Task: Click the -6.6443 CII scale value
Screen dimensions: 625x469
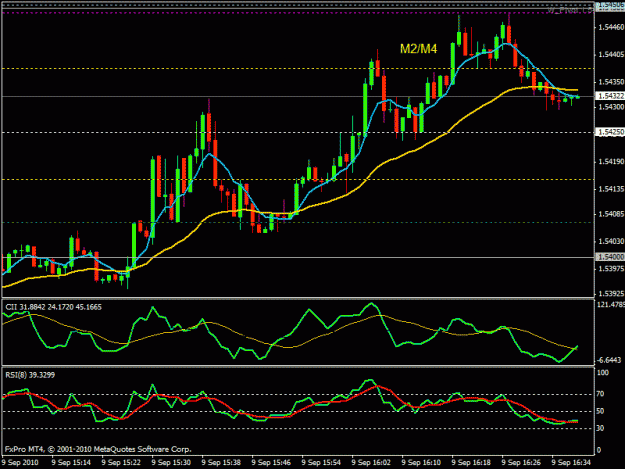Action: tap(609, 360)
